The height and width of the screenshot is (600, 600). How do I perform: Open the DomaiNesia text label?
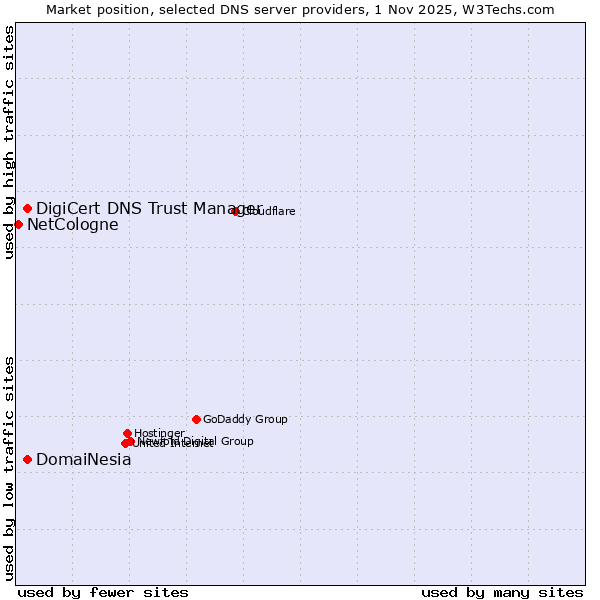point(83,459)
